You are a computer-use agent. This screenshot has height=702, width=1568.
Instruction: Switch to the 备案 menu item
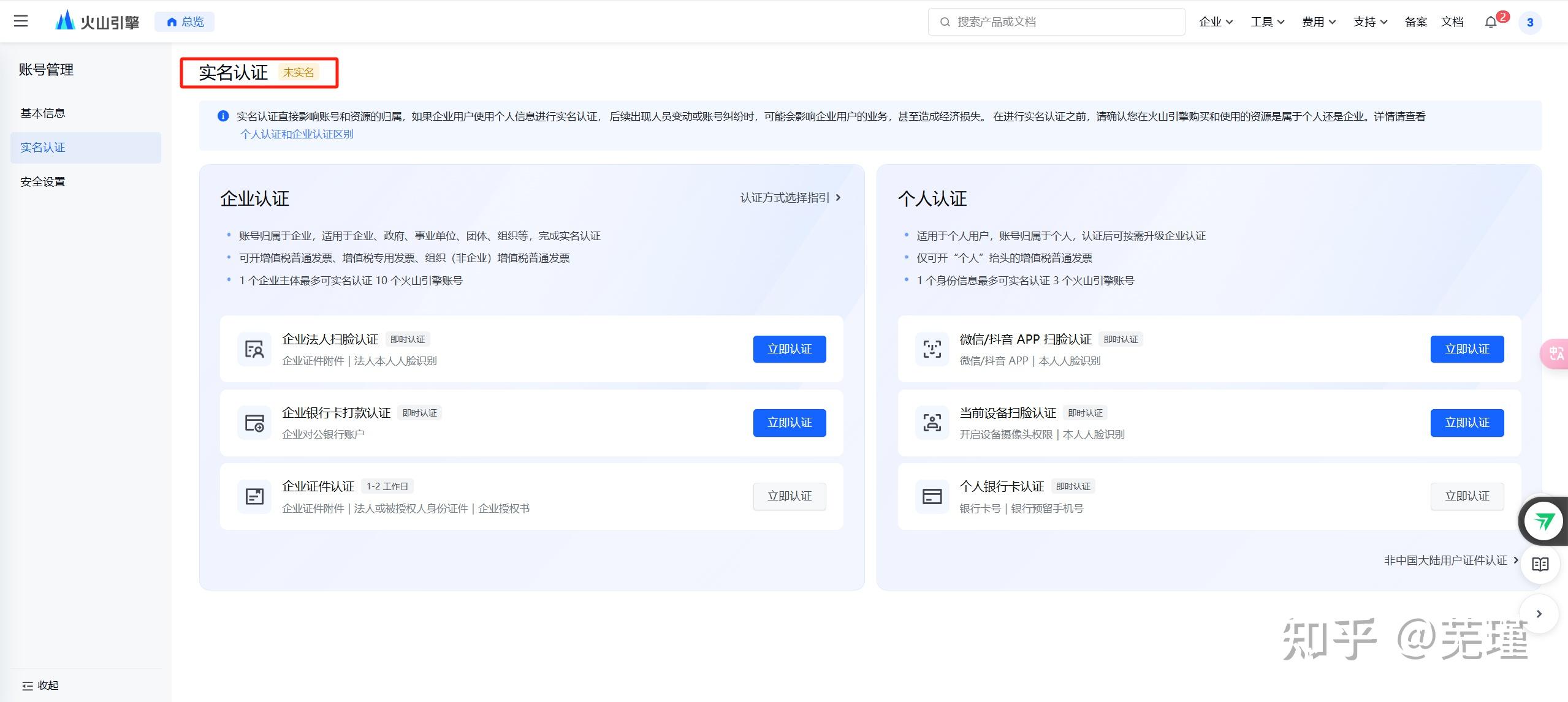tap(1416, 21)
